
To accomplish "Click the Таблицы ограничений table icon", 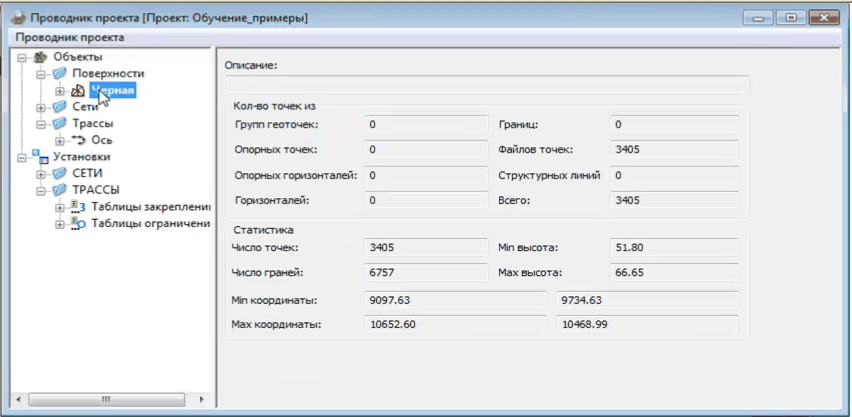I will point(78,223).
